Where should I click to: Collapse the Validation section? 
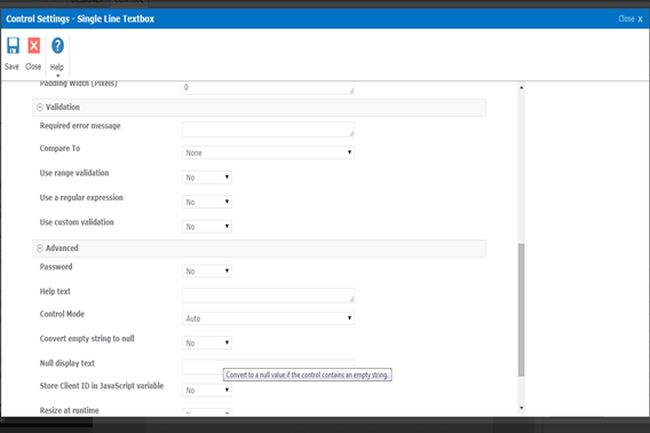click(40, 107)
